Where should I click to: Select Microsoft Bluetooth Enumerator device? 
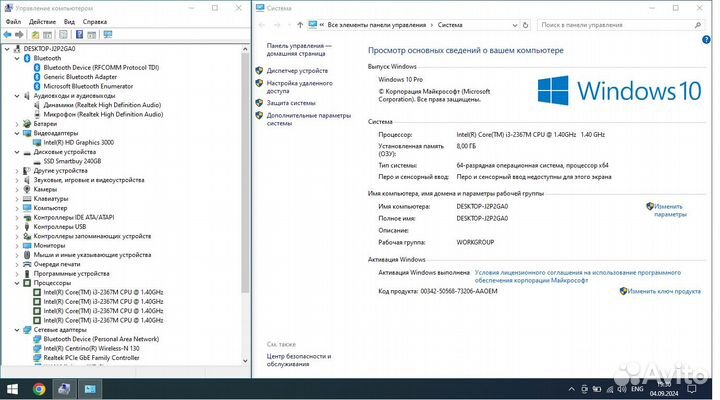(x=88, y=86)
